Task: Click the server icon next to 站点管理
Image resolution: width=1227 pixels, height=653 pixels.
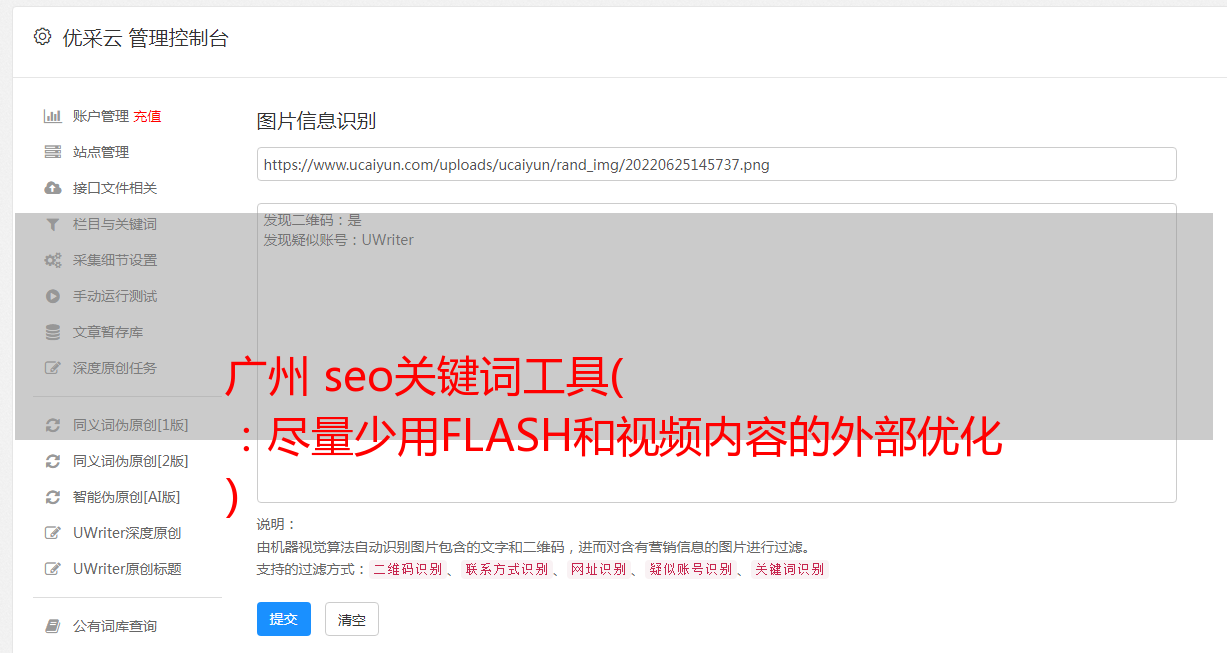Action: tap(53, 152)
